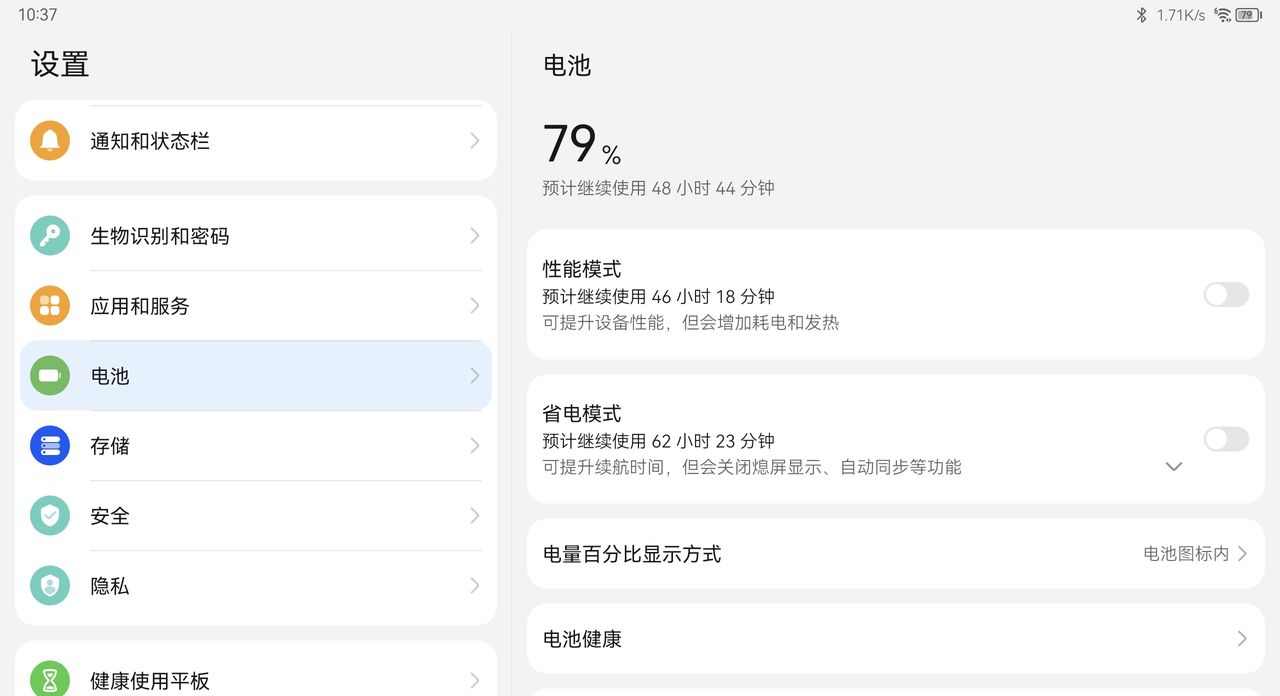Open 应用和服务 via its grid icon

49,306
